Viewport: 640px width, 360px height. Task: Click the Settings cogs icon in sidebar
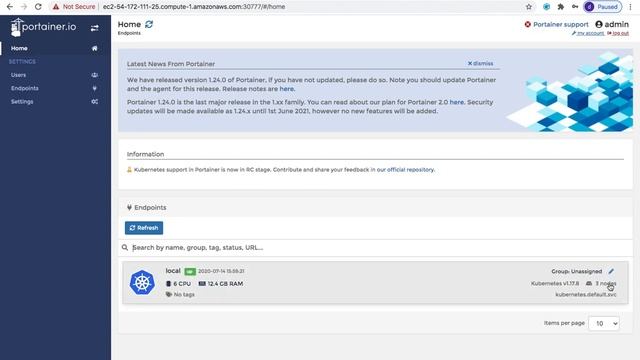click(x=94, y=101)
